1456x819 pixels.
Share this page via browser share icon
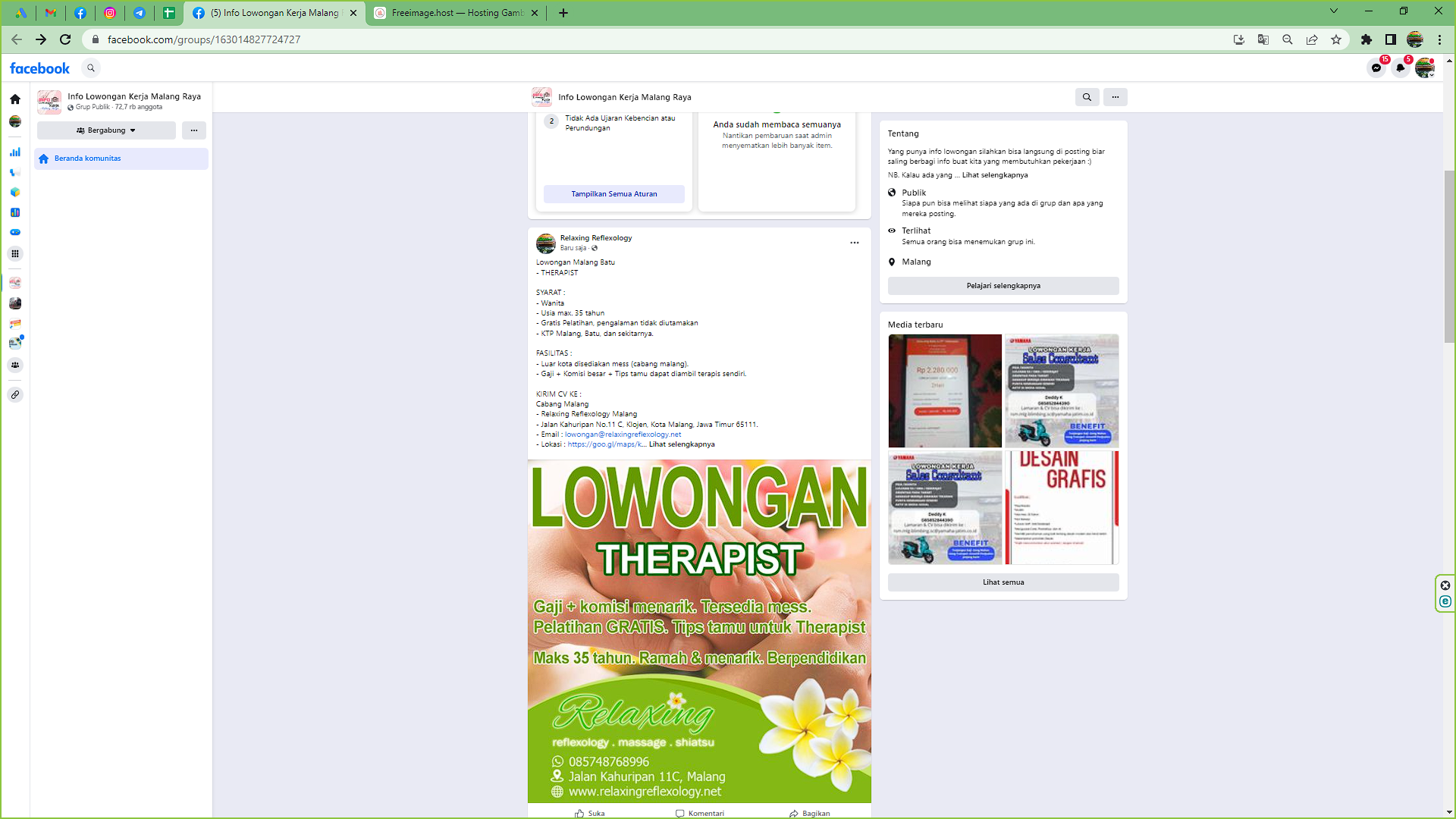(x=1312, y=39)
